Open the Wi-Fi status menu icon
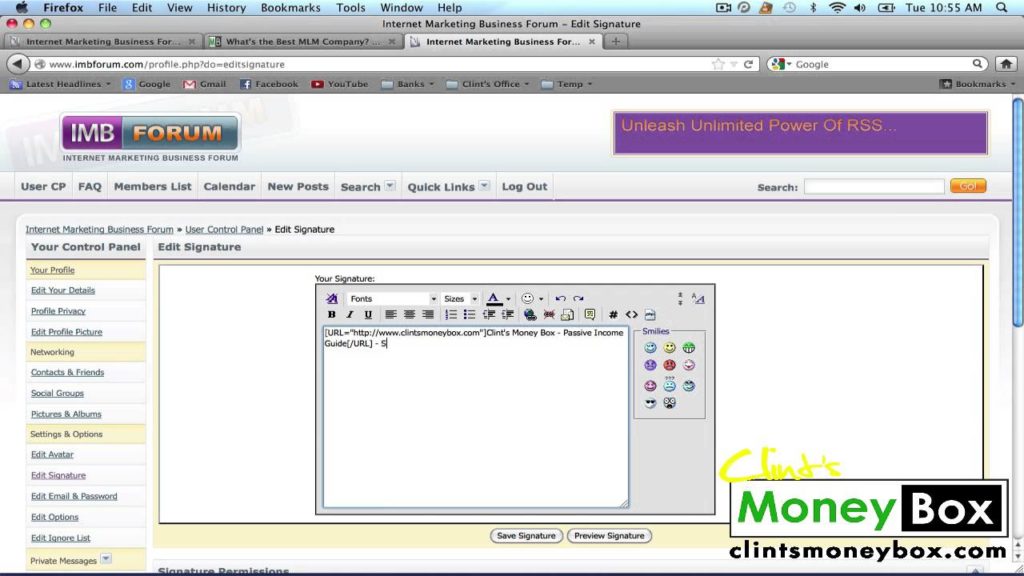The height and width of the screenshot is (576, 1024). point(837,8)
